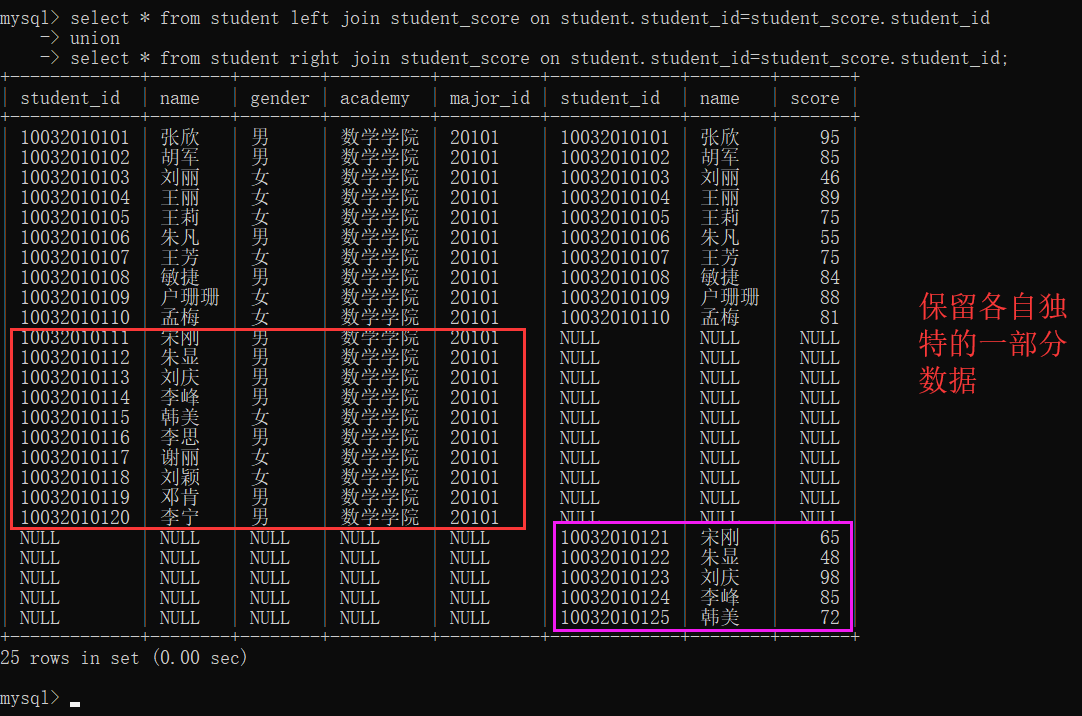Image resolution: width=1082 pixels, height=716 pixels.
Task: Select student ID 10032010115
Action: pos(75,417)
